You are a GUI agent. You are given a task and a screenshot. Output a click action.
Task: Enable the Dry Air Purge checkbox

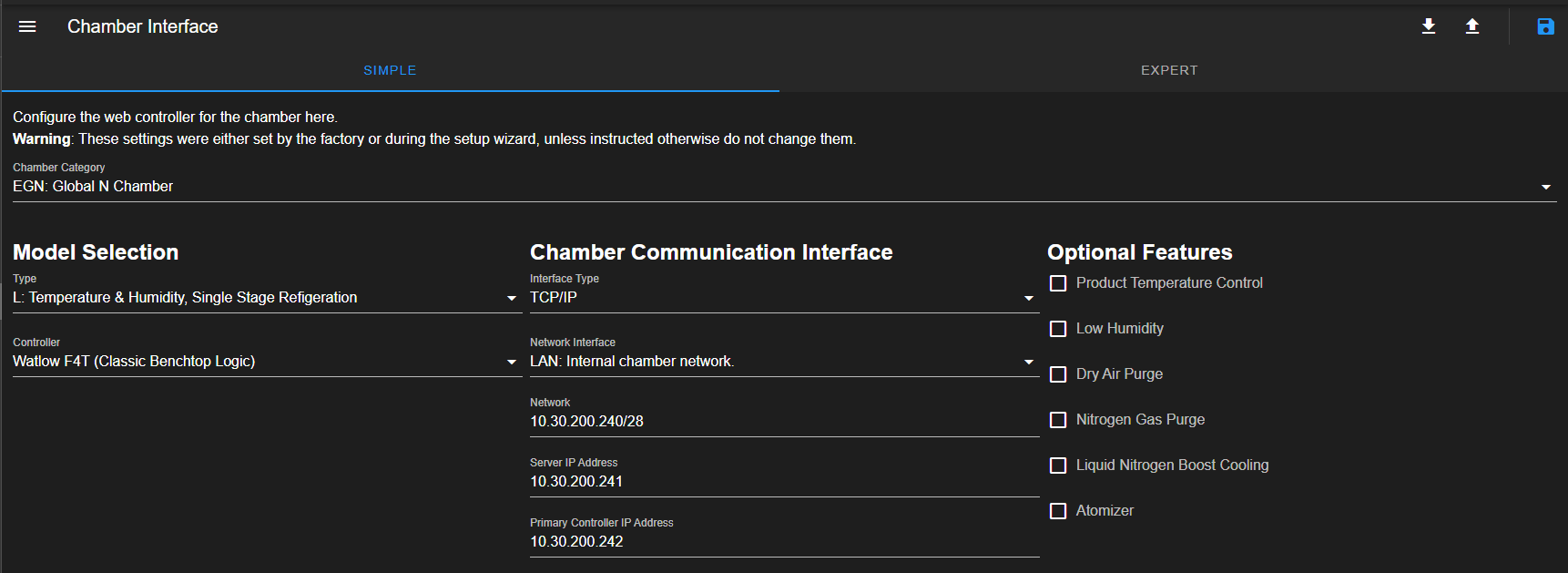coord(1058,374)
